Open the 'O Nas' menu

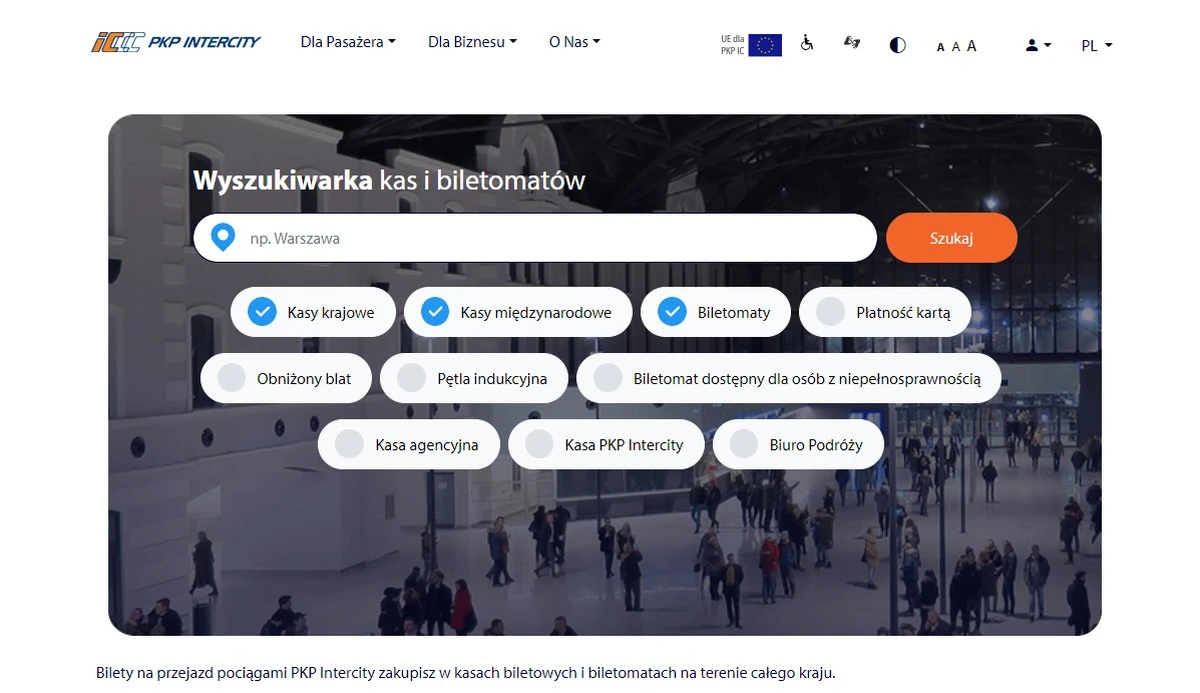[x=574, y=42]
